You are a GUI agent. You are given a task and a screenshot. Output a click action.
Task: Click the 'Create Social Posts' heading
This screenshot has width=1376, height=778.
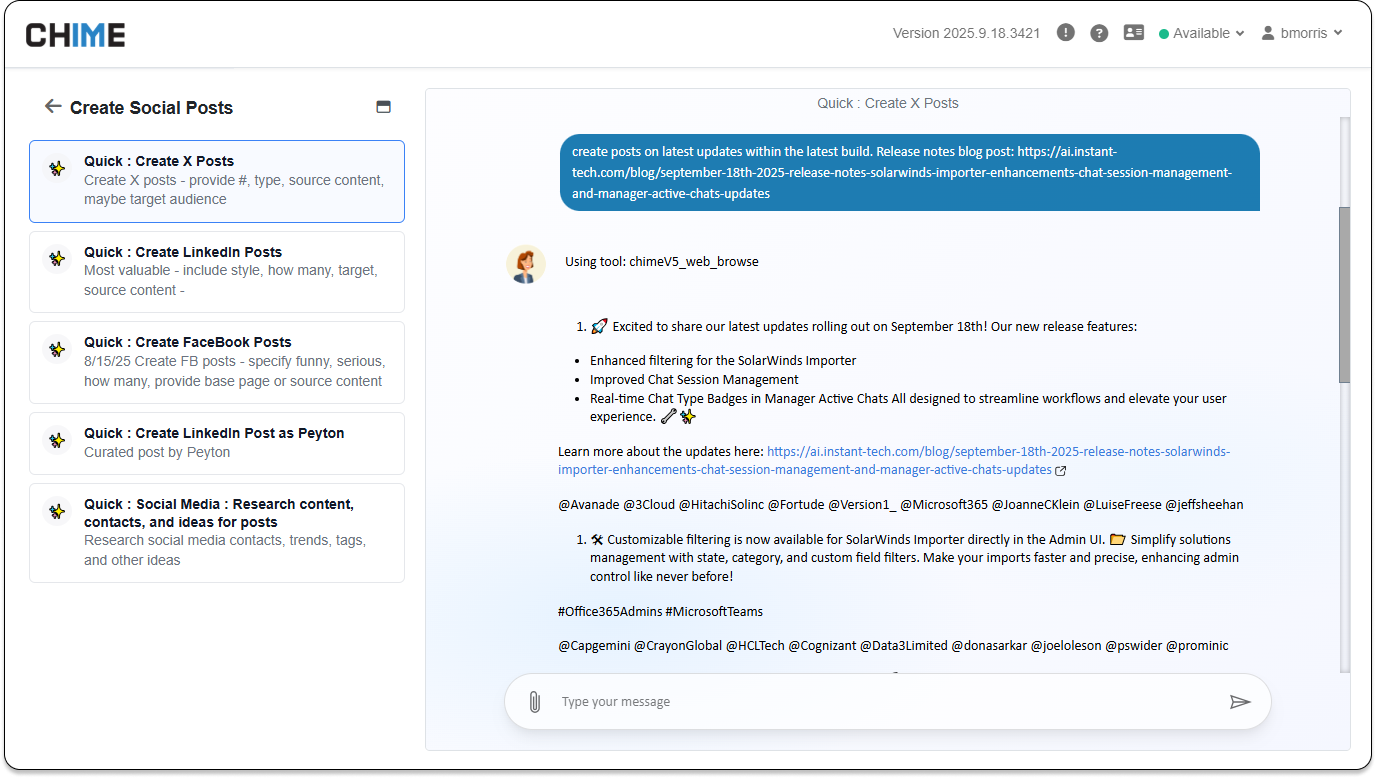(151, 108)
